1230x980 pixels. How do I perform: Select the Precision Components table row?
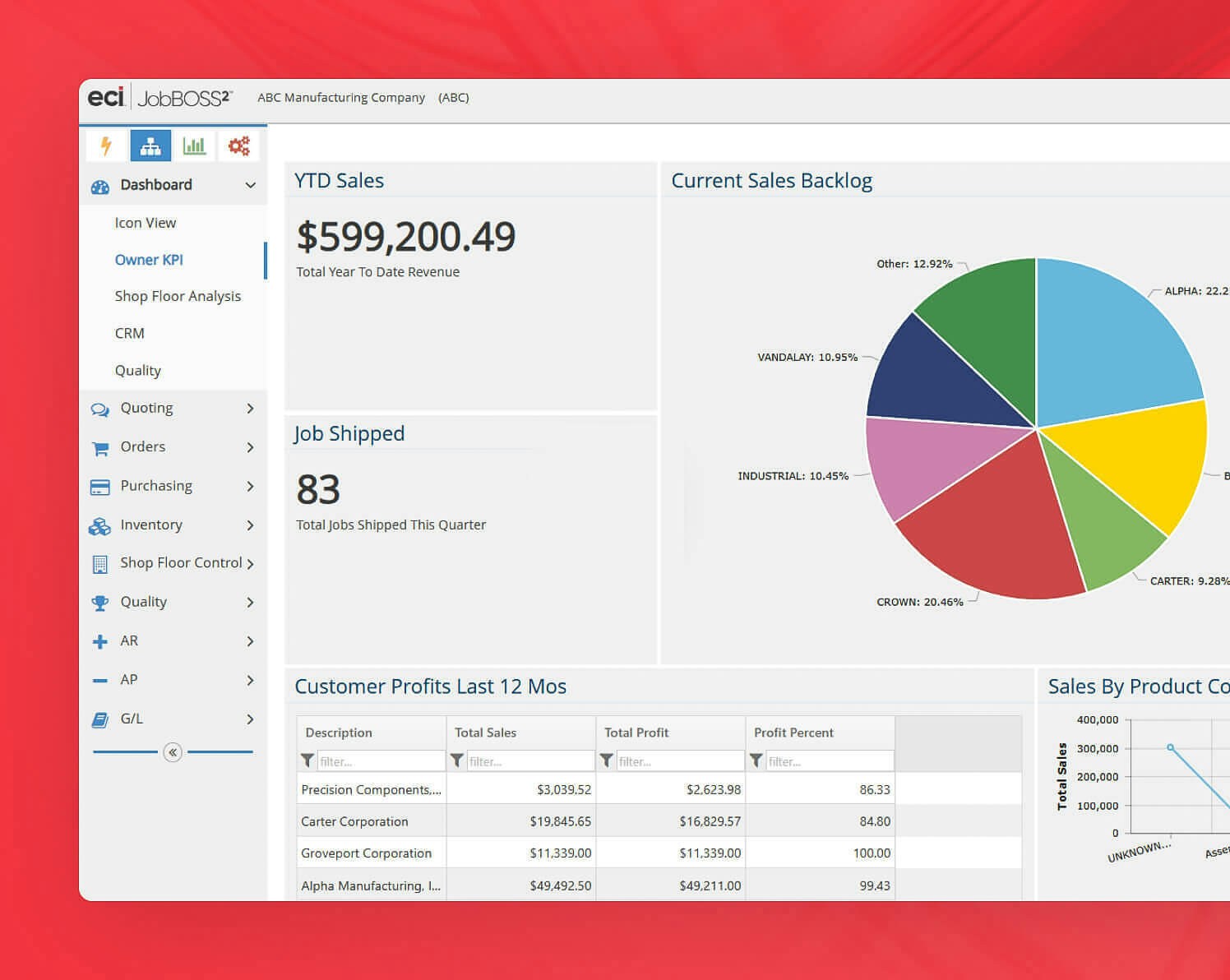[659, 789]
